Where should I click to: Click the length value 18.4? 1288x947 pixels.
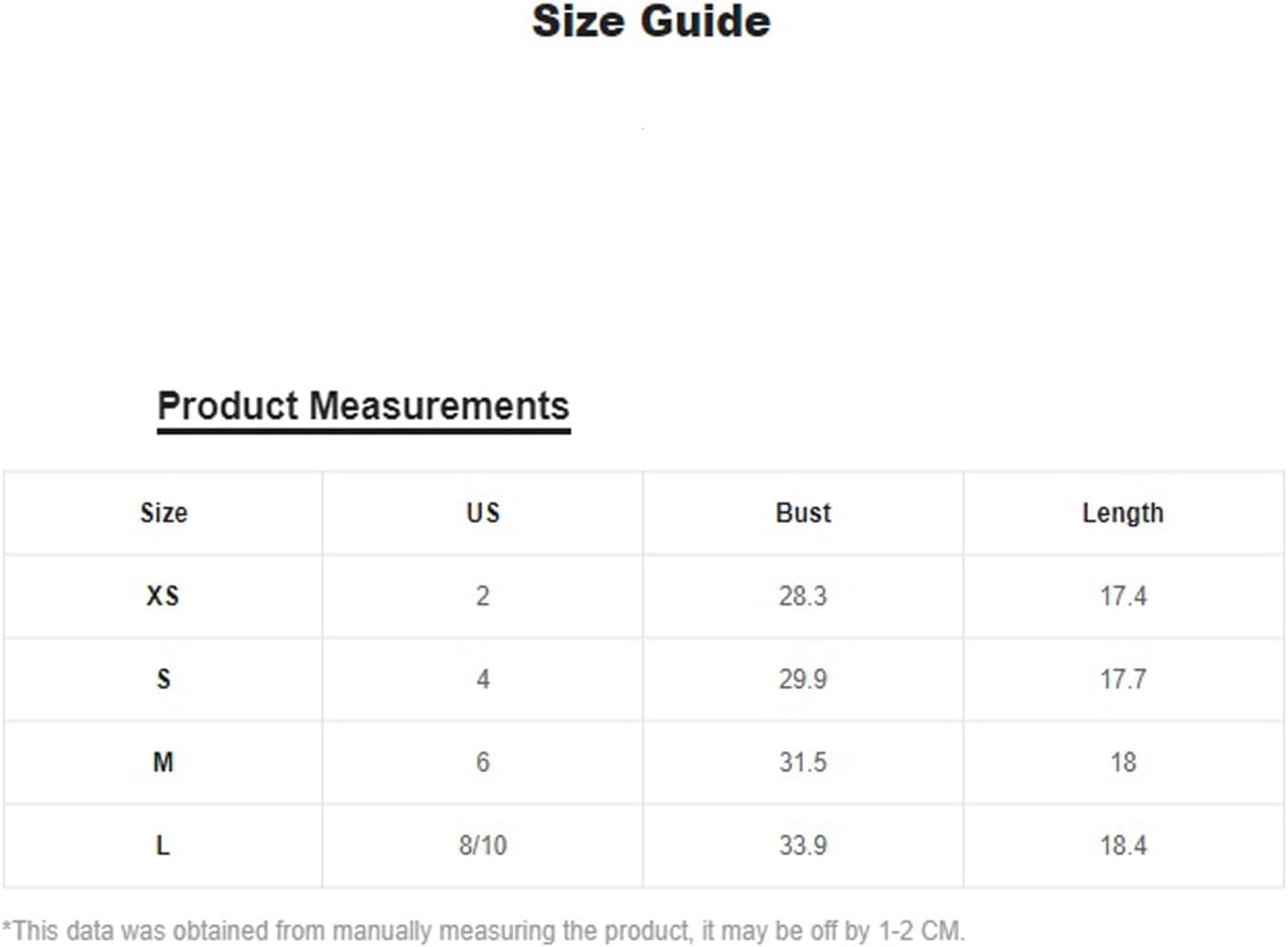pyautogui.click(x=1123, y=845)
